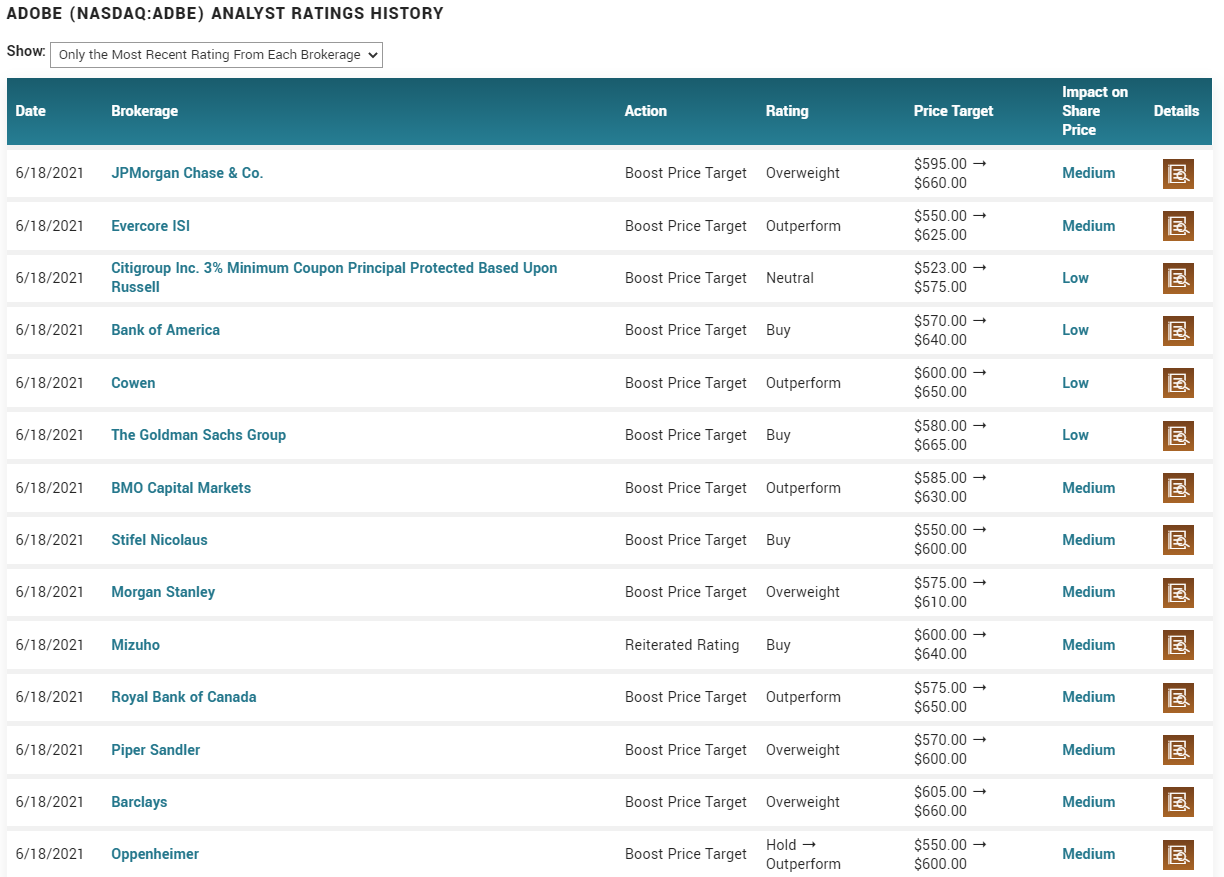Open the Piper Sandler brokerage link
Image resolution: width=1224 pixels, height=877 pixels.
155,750
